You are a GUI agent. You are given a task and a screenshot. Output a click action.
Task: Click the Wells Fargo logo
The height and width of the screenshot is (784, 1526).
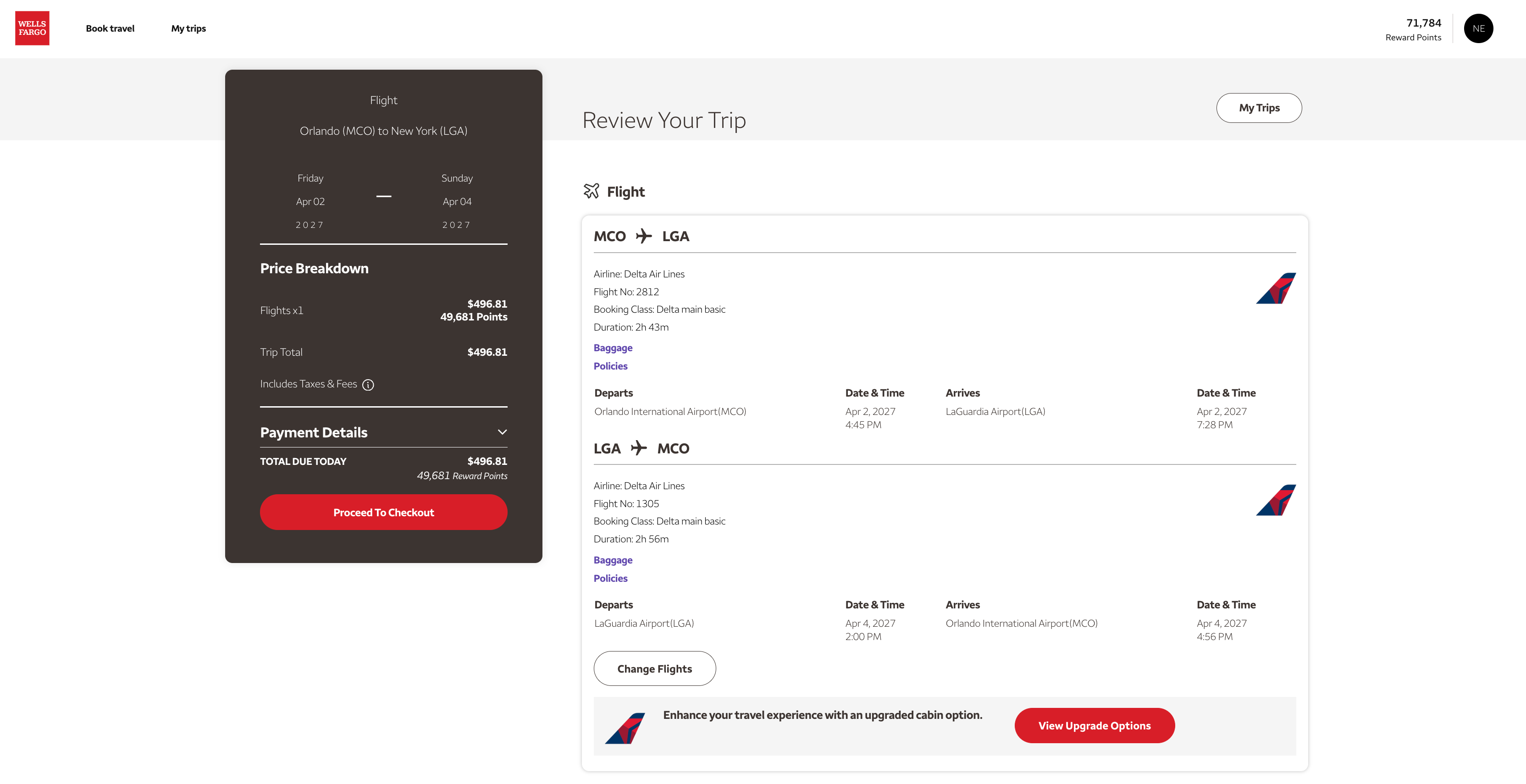[x=32, y=28]
